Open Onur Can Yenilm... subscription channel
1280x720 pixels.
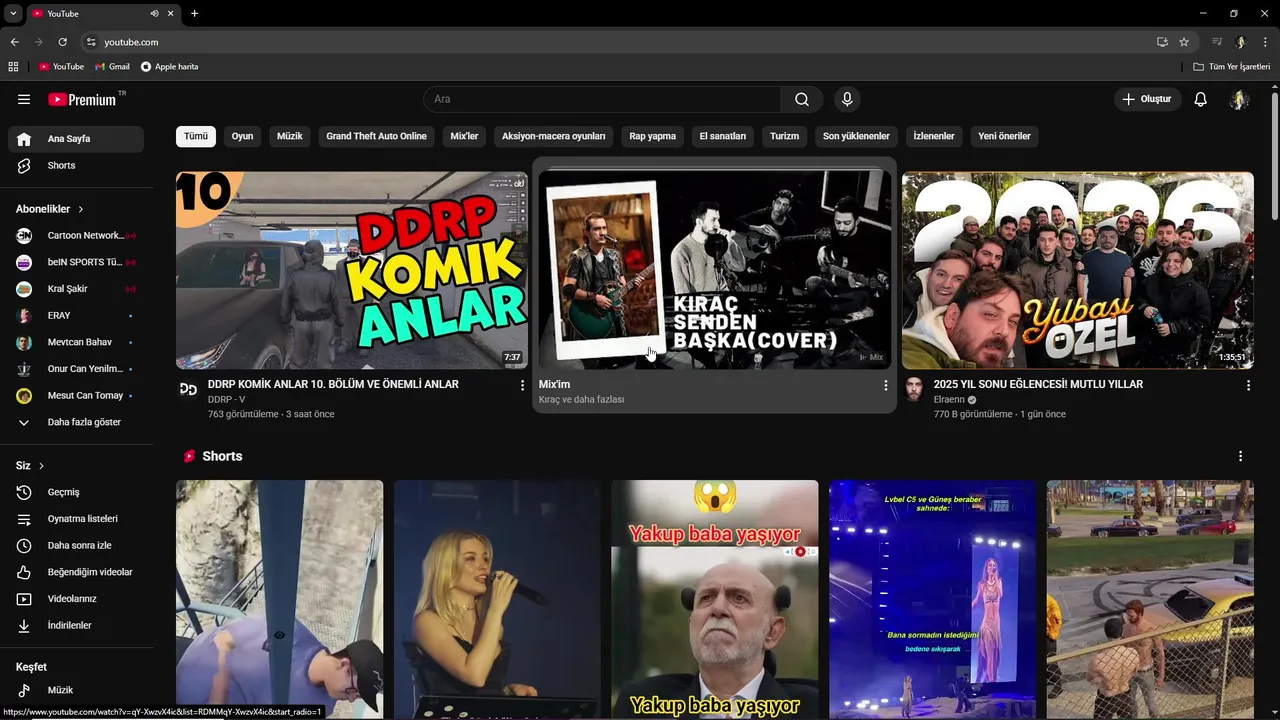point(76,369)
